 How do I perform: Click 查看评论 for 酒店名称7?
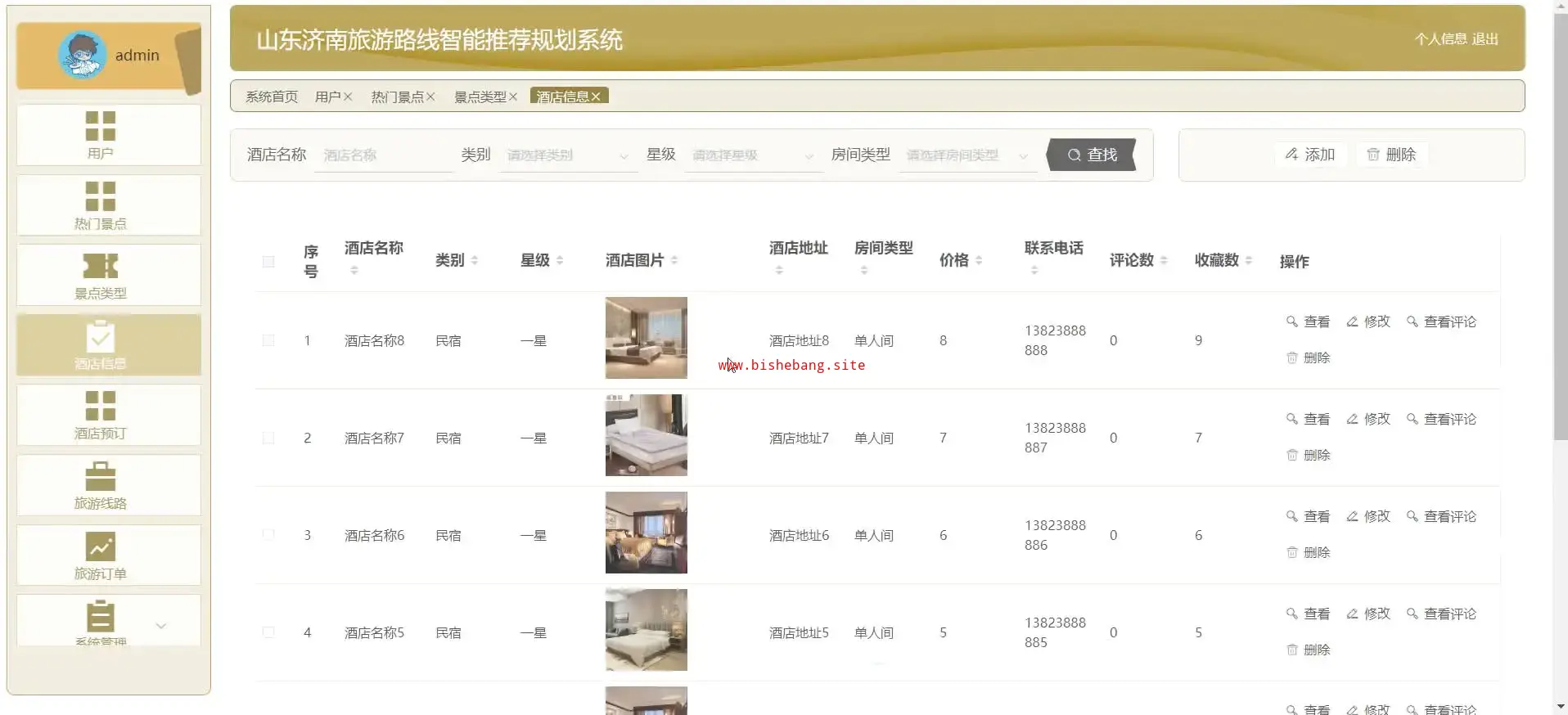pyautogui.click(x=1441, y=419)
